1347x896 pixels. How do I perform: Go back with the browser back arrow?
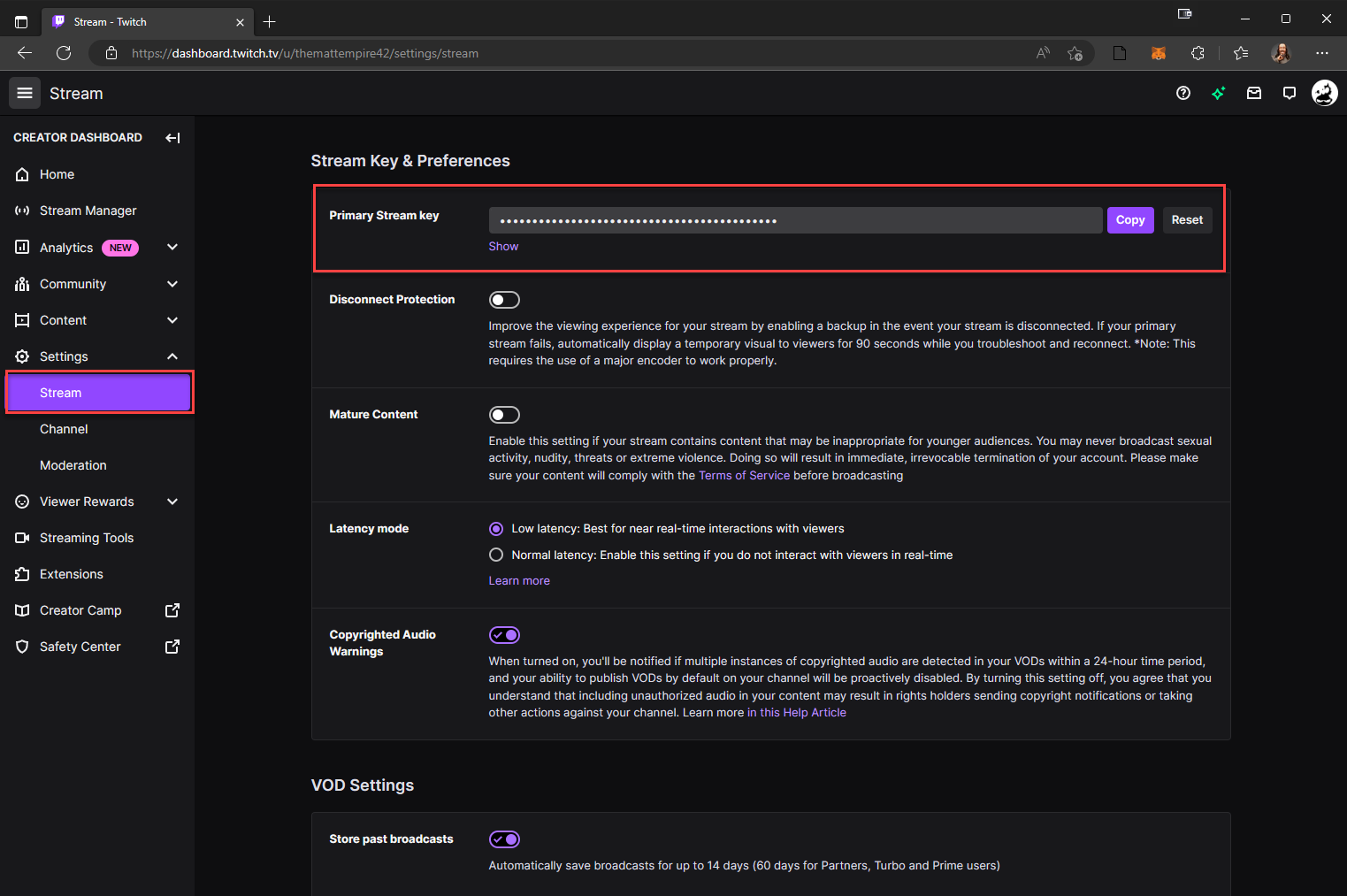pos(25,53)
